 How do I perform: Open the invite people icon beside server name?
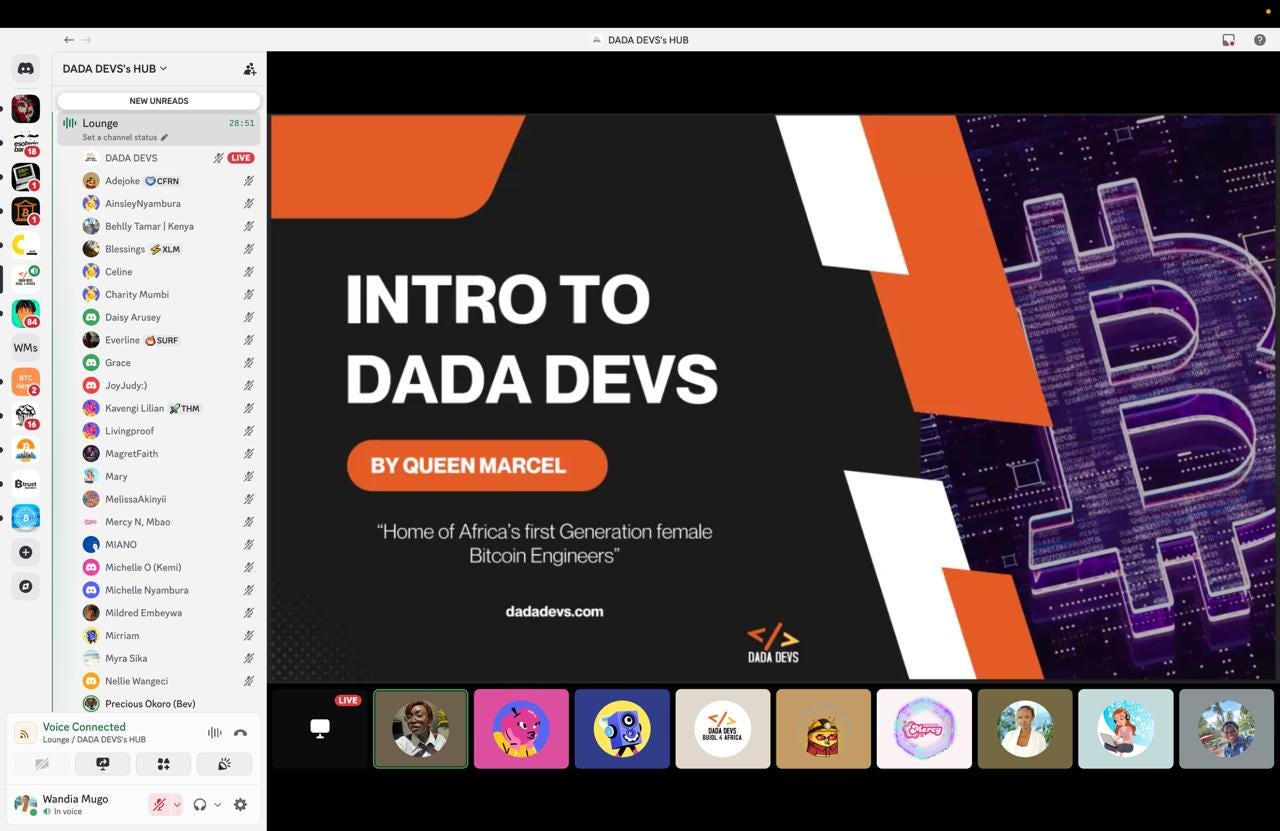point(249,68)
